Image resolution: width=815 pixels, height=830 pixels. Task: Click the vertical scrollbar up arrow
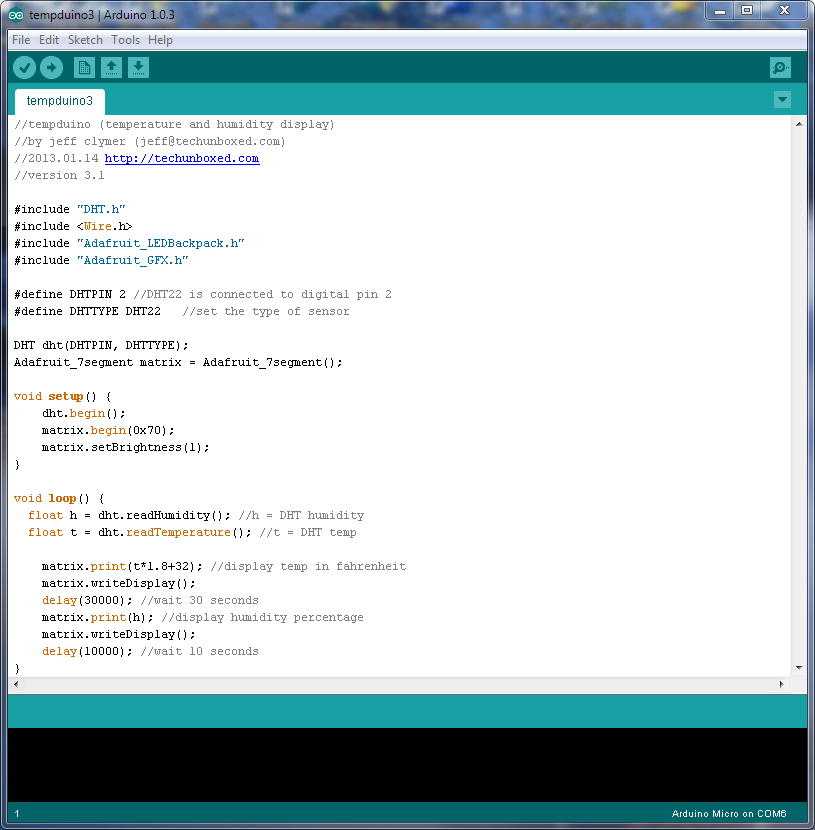(799, 124)
